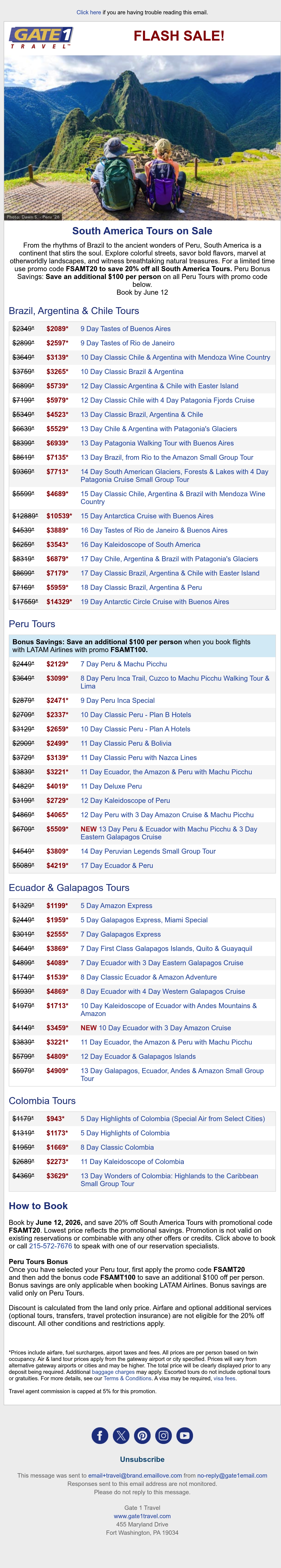Click the Machu Picchu hero photo
This screenshot has width=281, height=1568.
(x=142, y=138)
